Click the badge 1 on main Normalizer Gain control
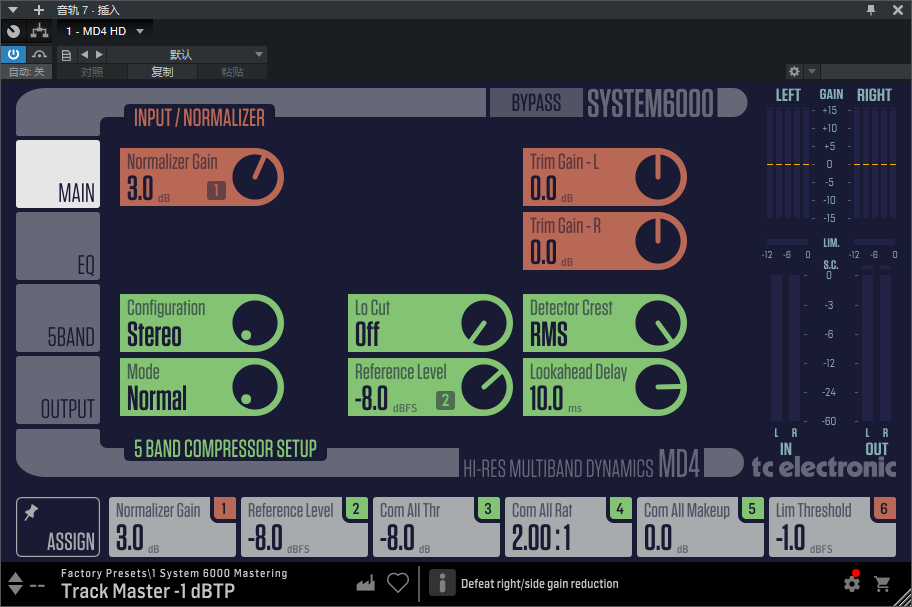This screenshot has height=607, width=912. (x=216, y=190)
